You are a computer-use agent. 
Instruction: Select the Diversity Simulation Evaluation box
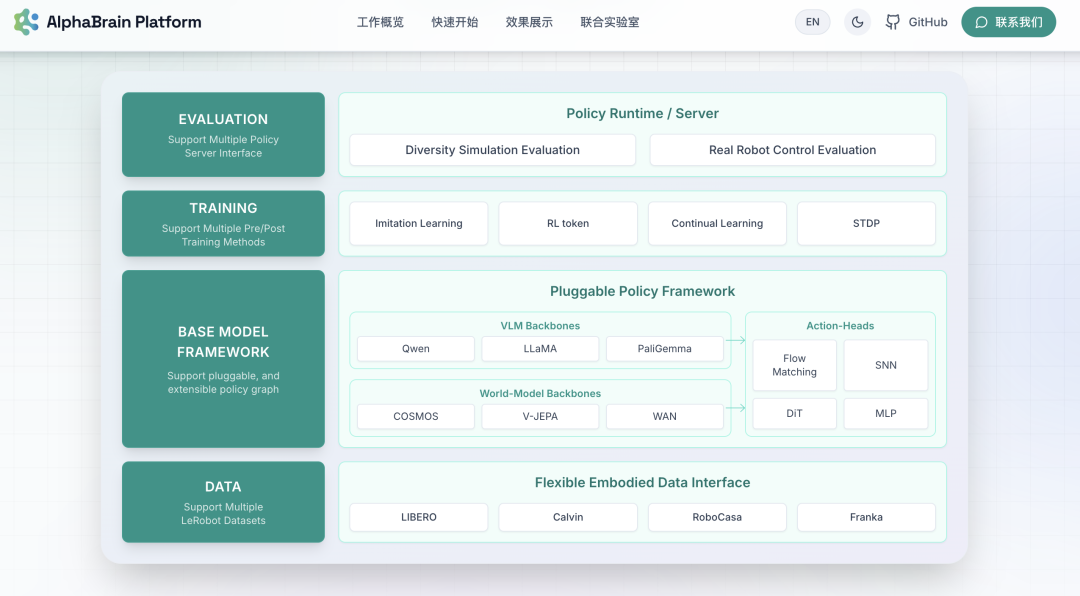coord(492,150)
